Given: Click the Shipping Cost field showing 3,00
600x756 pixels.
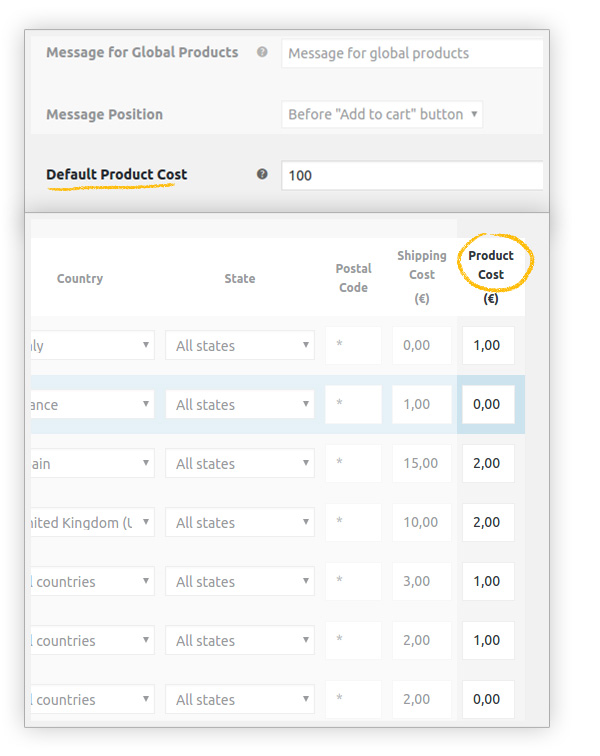Looking at the screenshot, I should (422, 582).
